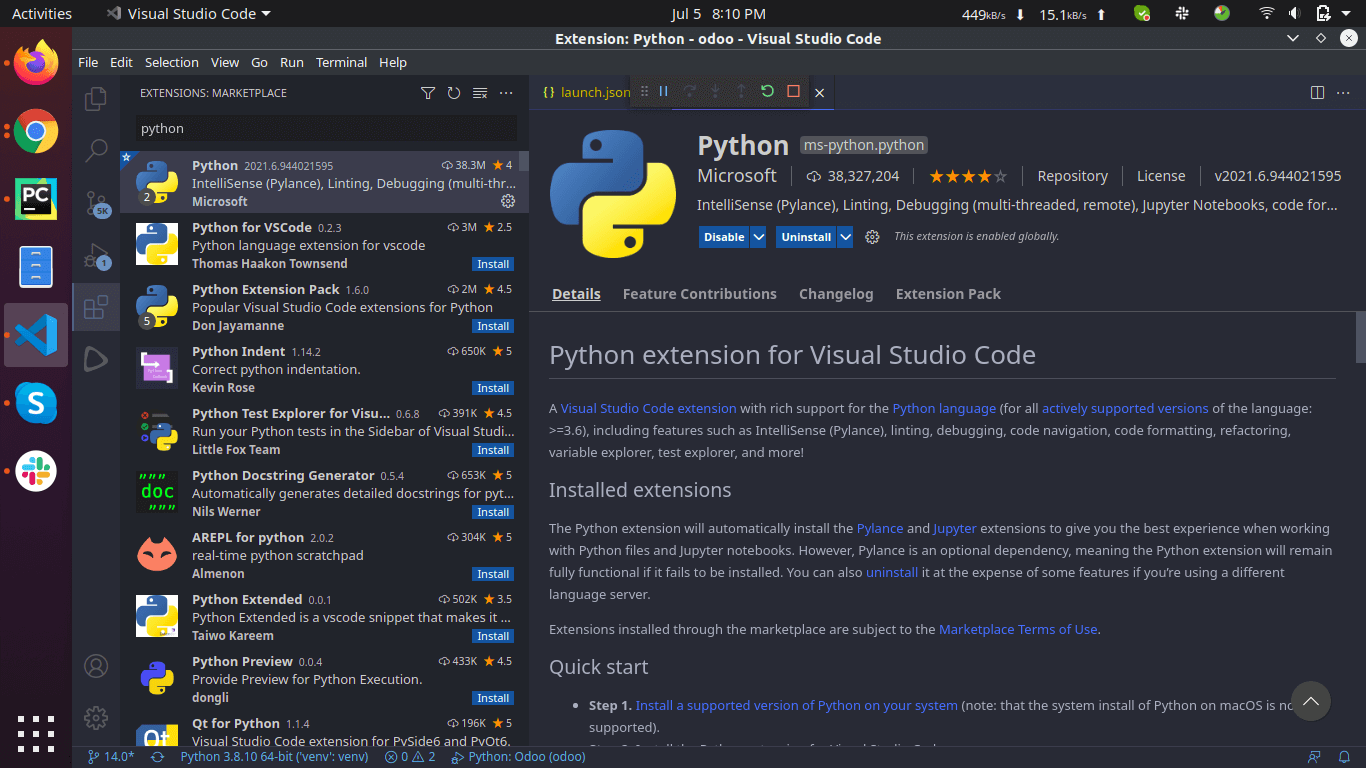Screen dimensions: 1366x768
Task: Follow the Pylance link
Action: (x=880, y=528)
